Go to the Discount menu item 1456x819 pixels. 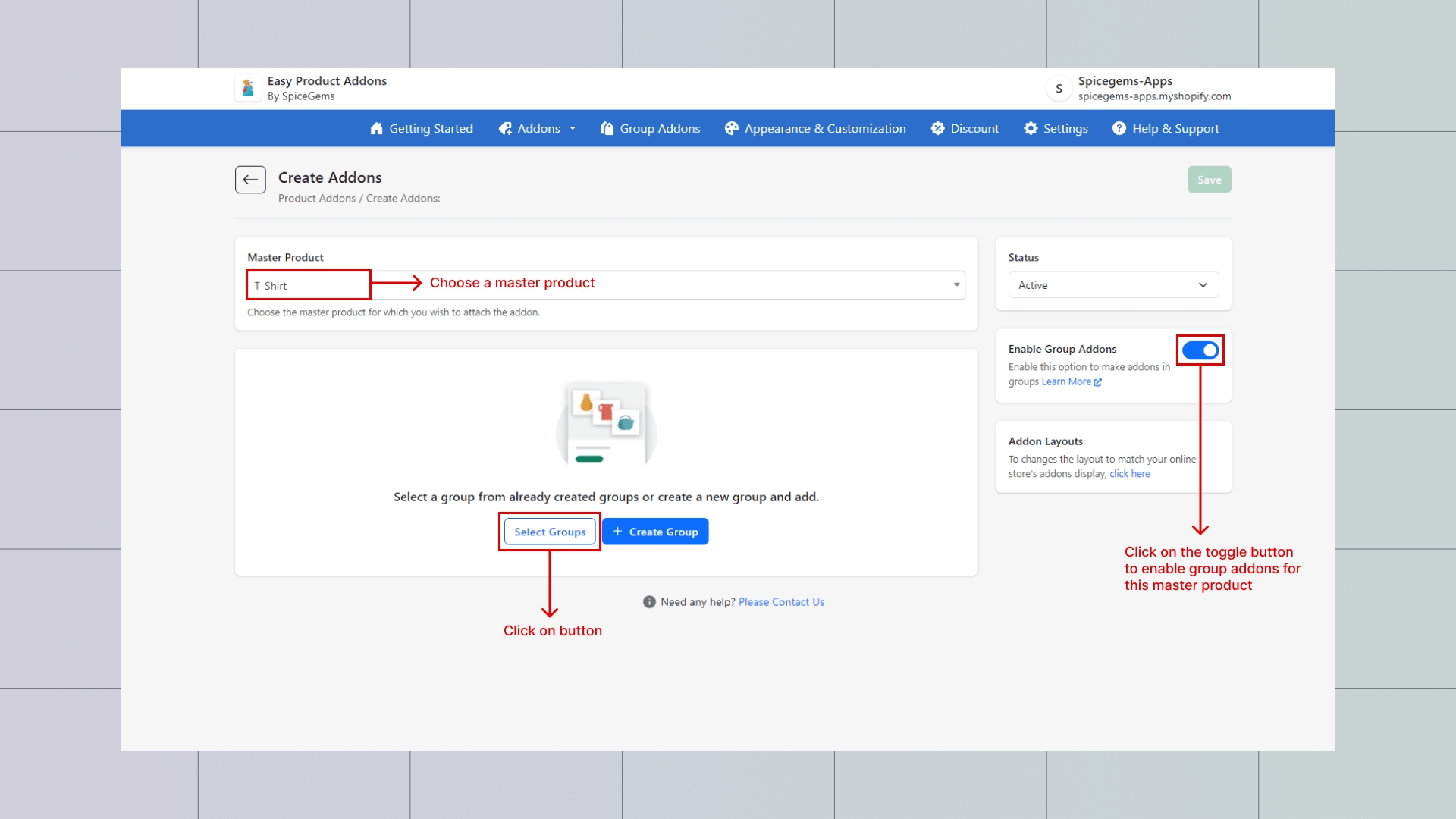click(x=974, y=129)
